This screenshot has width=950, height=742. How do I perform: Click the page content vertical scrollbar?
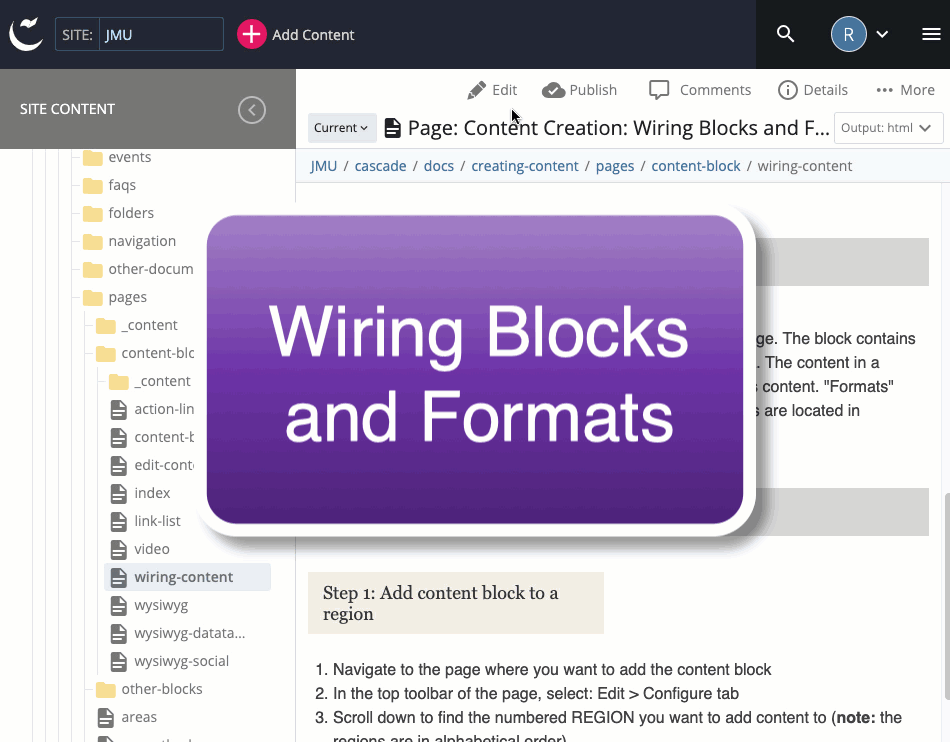point(947,597)
